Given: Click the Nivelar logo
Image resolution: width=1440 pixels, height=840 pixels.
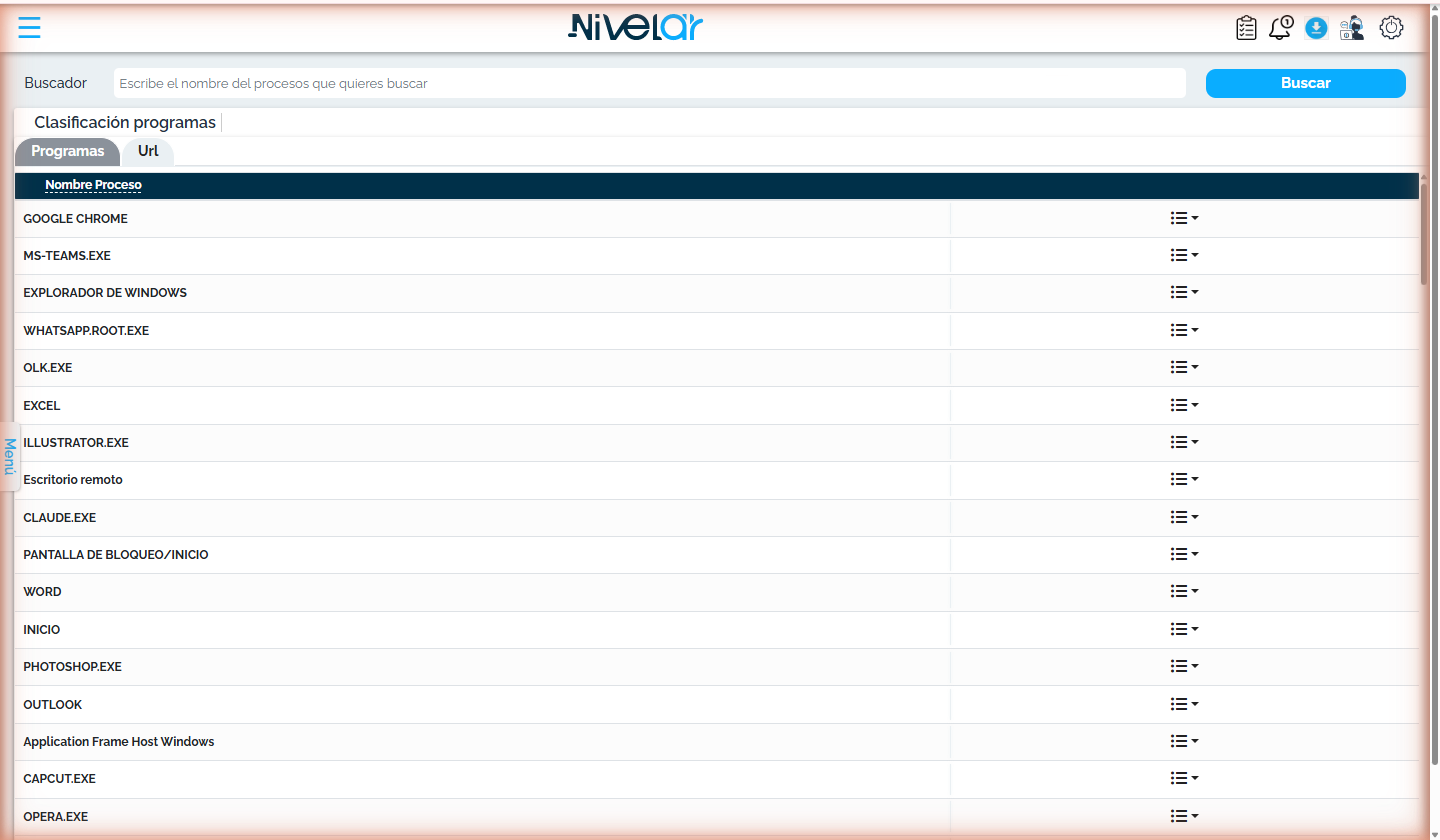Looking at the screenshot, I should click(636, 27).
